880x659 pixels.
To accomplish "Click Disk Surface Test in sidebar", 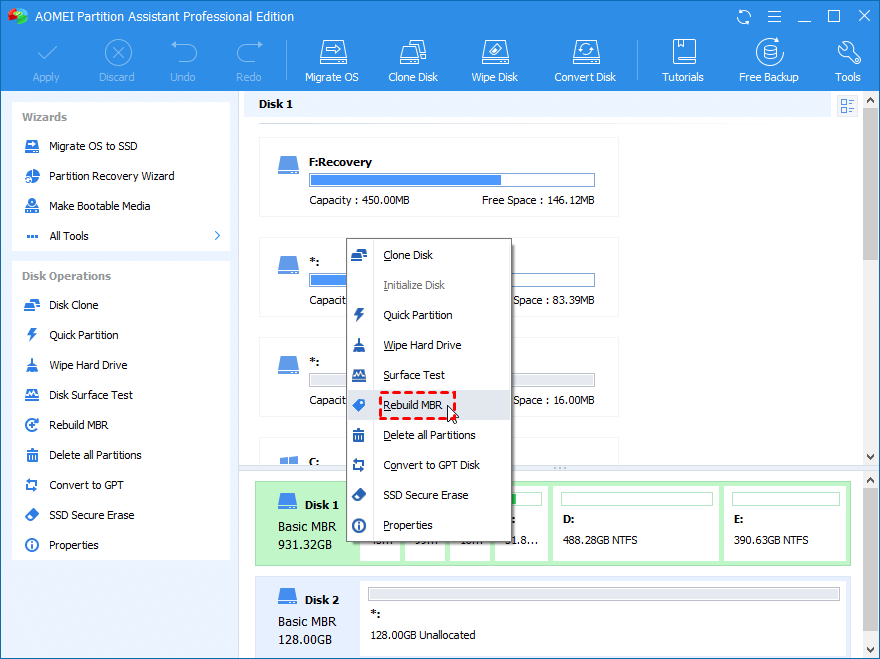I will pos(91,395).
